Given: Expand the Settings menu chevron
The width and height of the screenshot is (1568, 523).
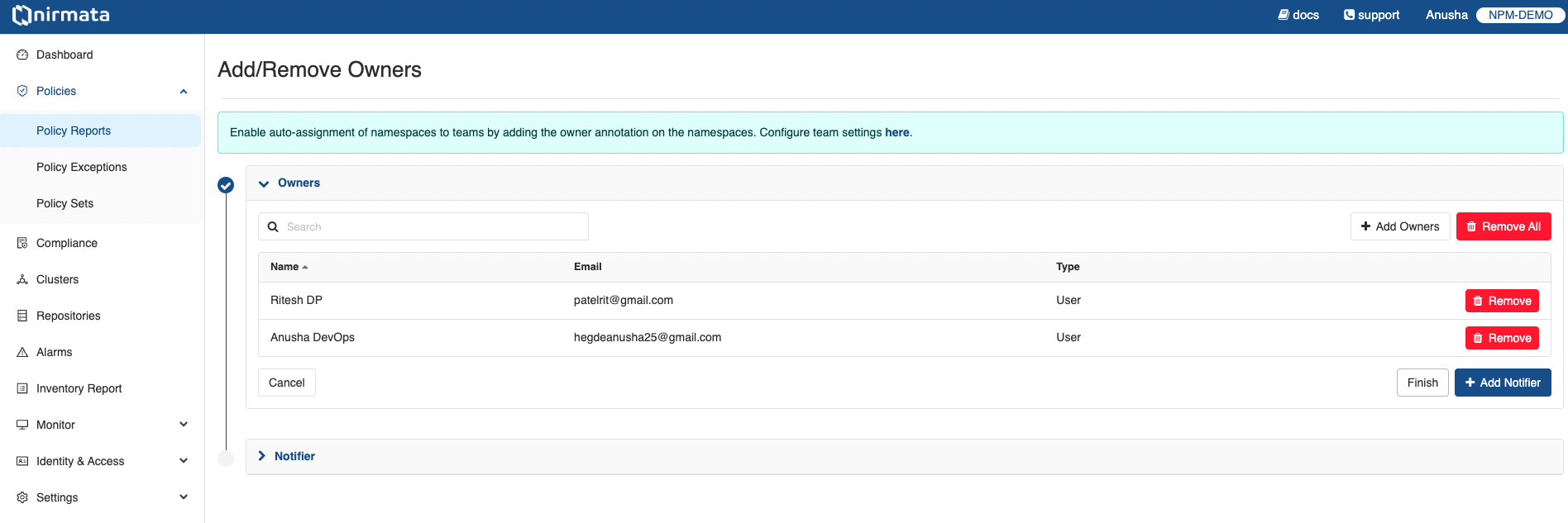Looking at the screenshot, I should click(184, 497).
